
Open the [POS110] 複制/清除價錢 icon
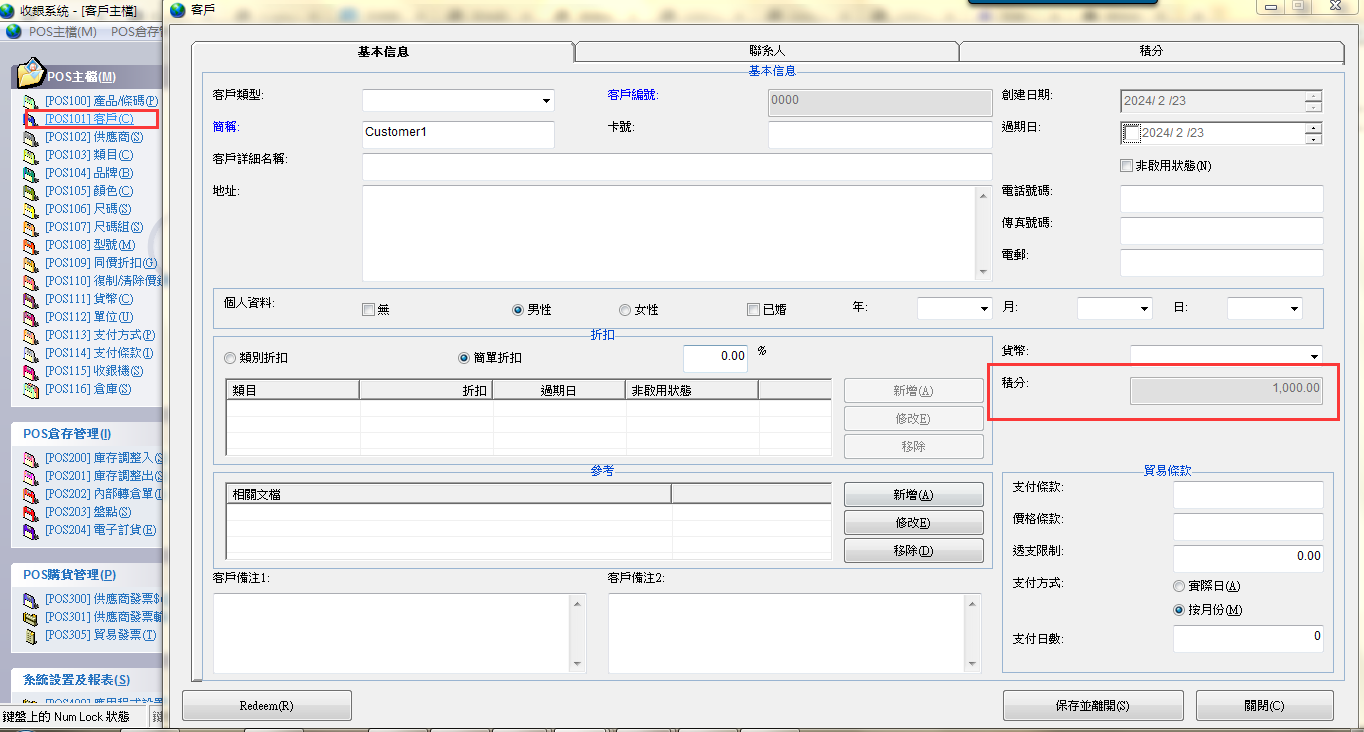point(31,281)
